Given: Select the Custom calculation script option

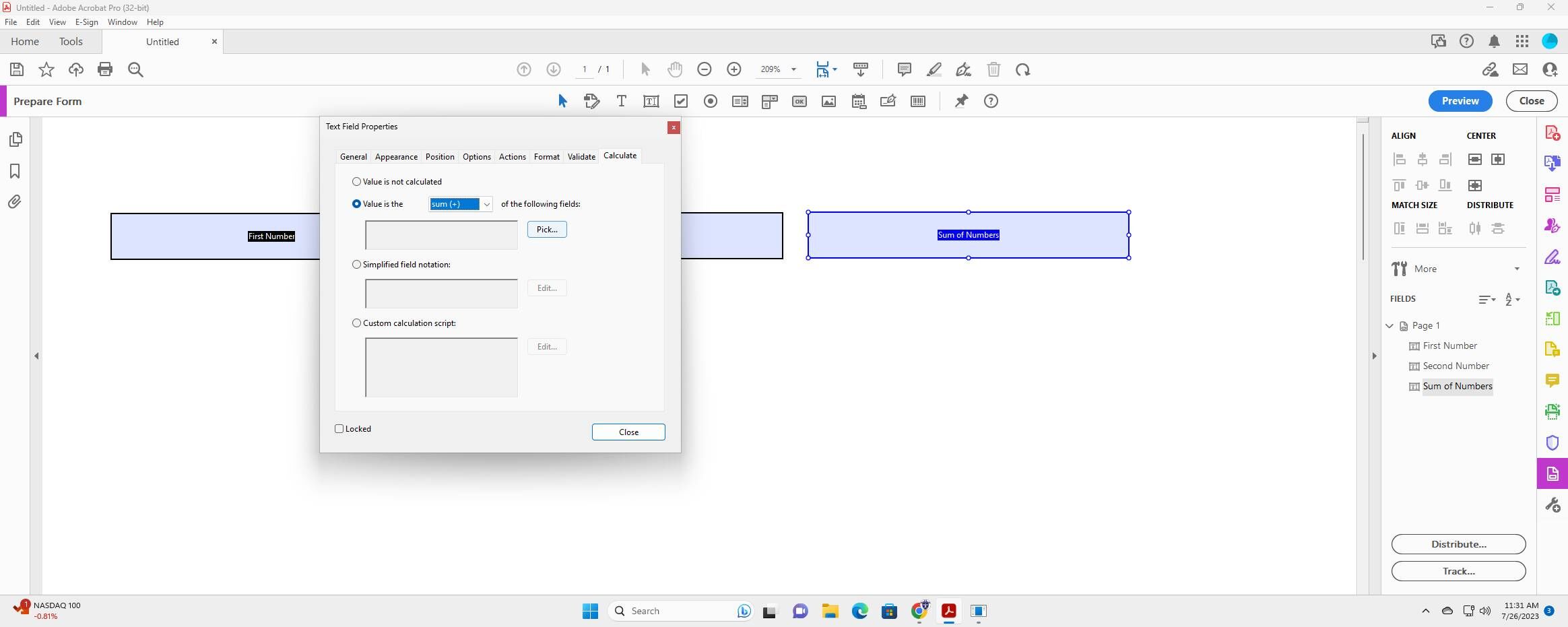Looking at the screenshot, I should pos(356,323).
